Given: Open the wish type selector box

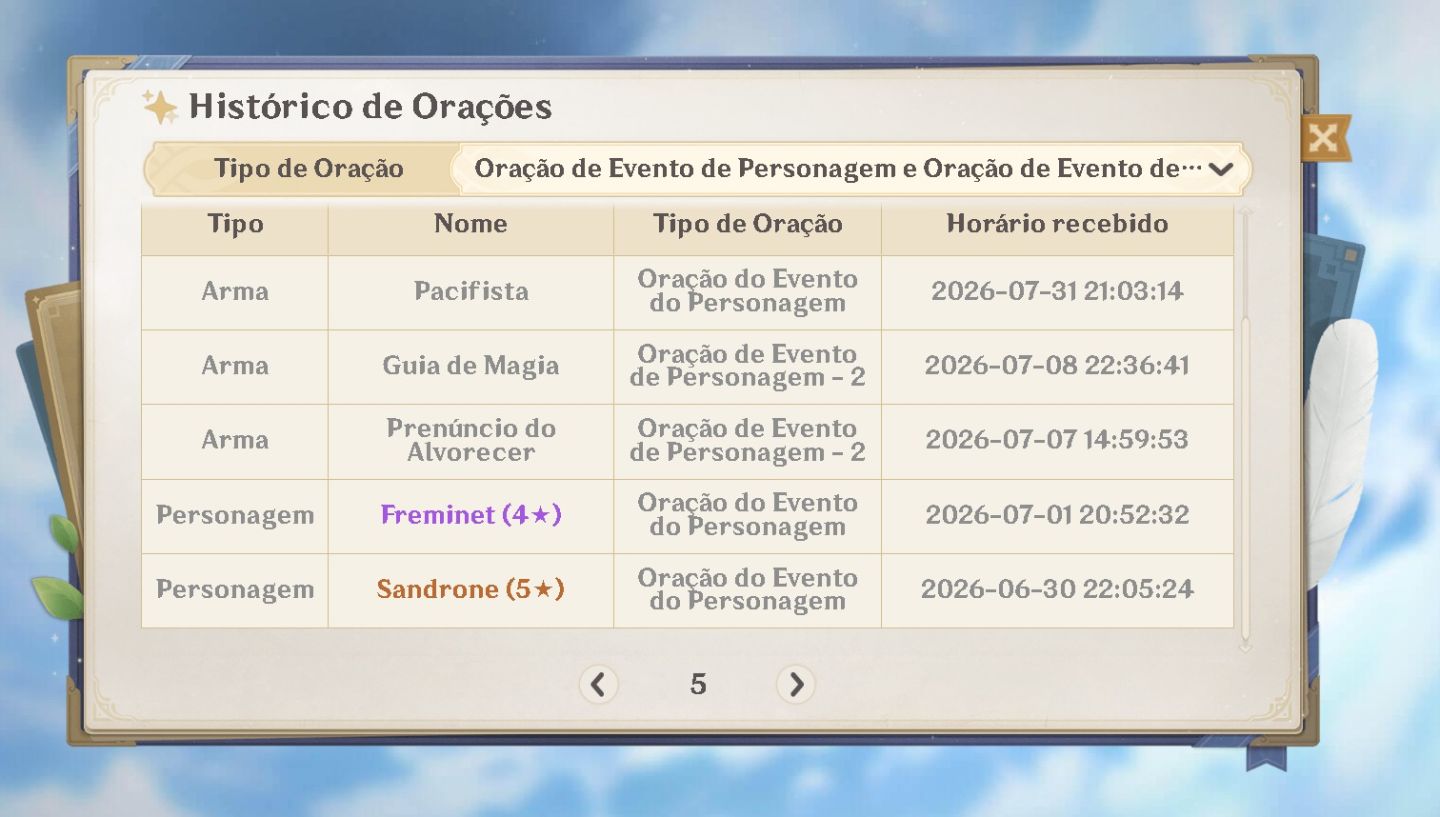Looking at the screenshot, I should coord(850,169).
